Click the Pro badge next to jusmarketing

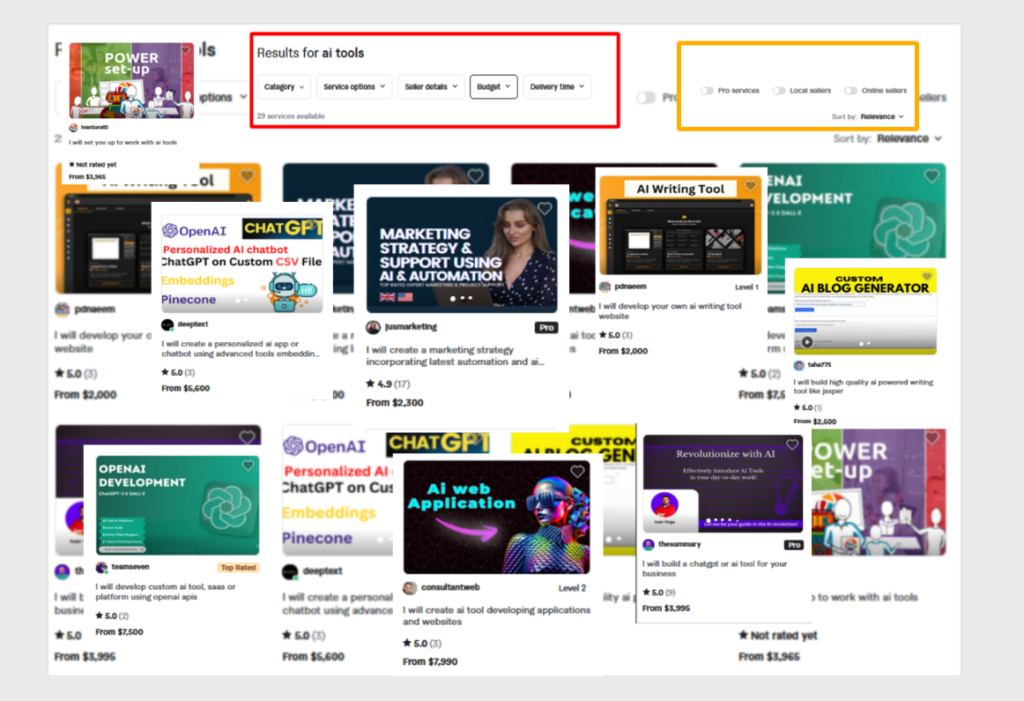pyautogui.click(x=546, y=327)
